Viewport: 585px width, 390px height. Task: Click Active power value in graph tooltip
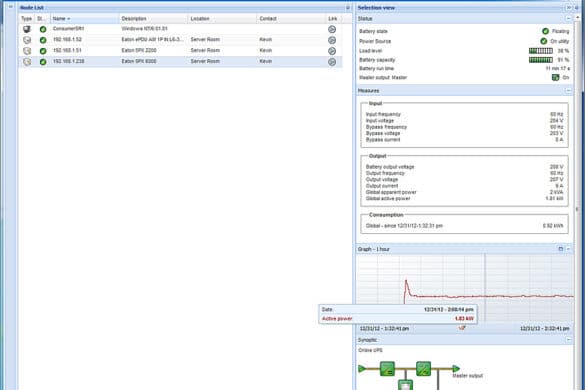(x=464, y=319)
